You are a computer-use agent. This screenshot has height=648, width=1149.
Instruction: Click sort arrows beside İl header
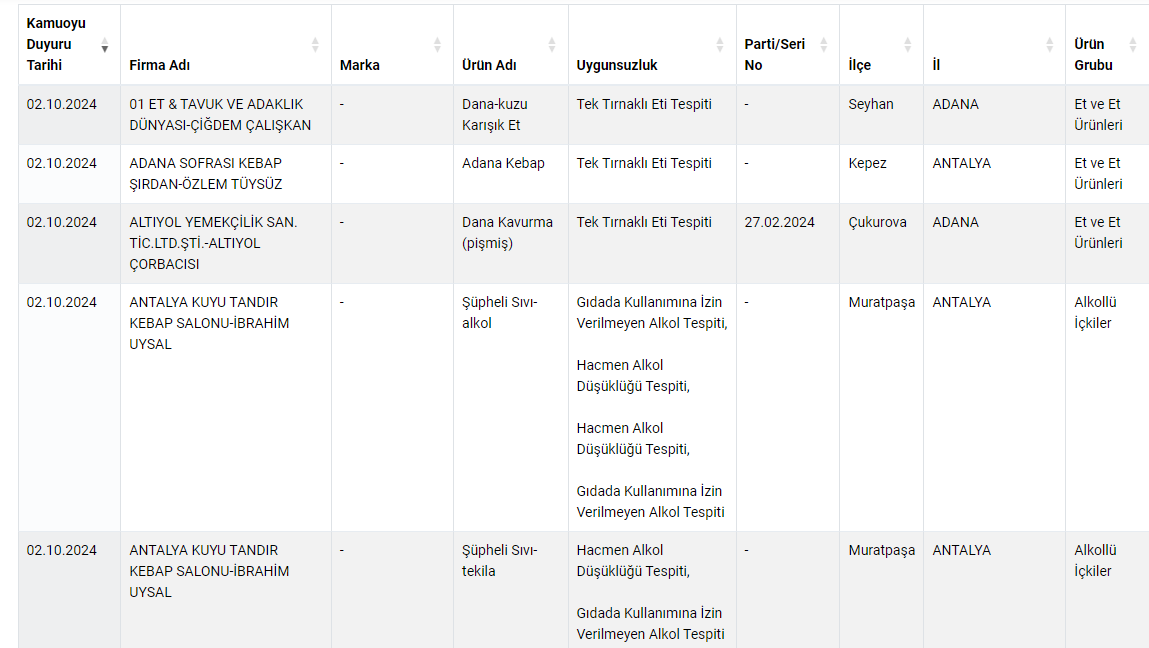[1049, 45]
